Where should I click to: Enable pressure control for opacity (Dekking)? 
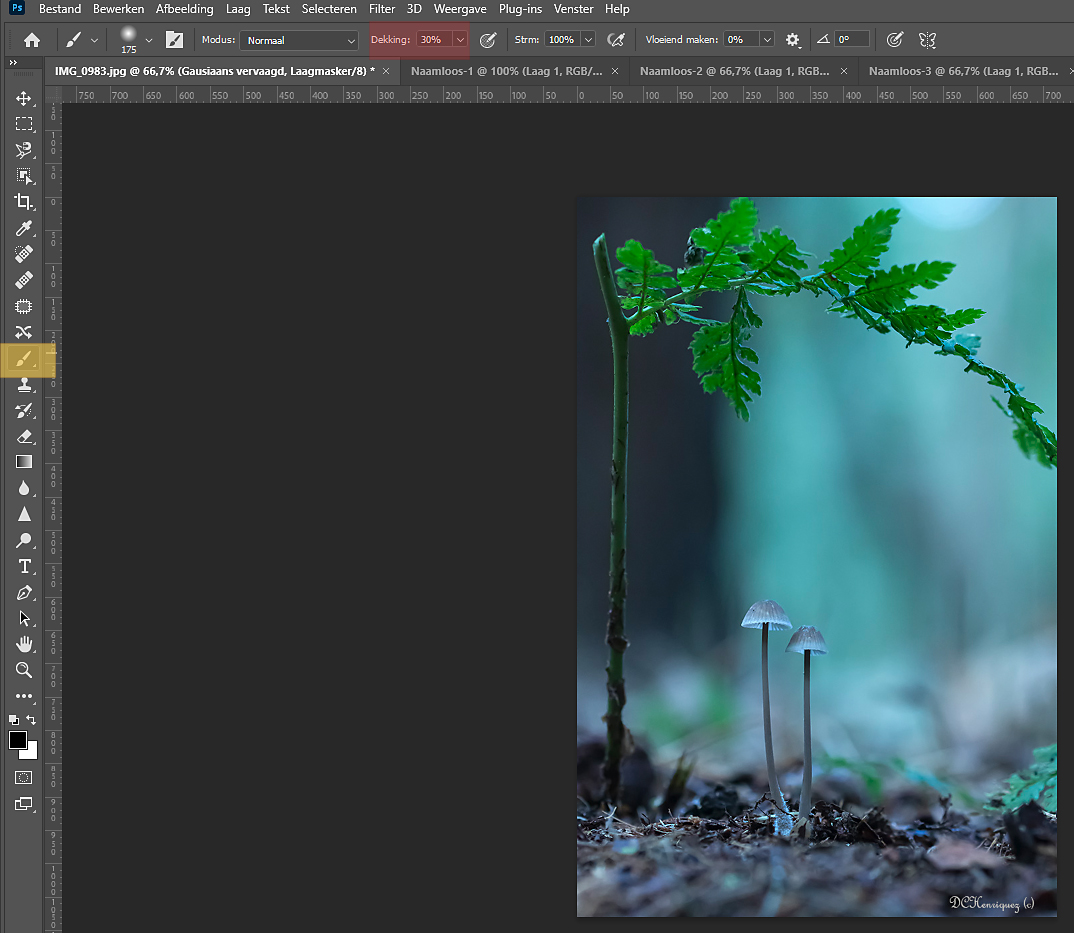[488, 40]
